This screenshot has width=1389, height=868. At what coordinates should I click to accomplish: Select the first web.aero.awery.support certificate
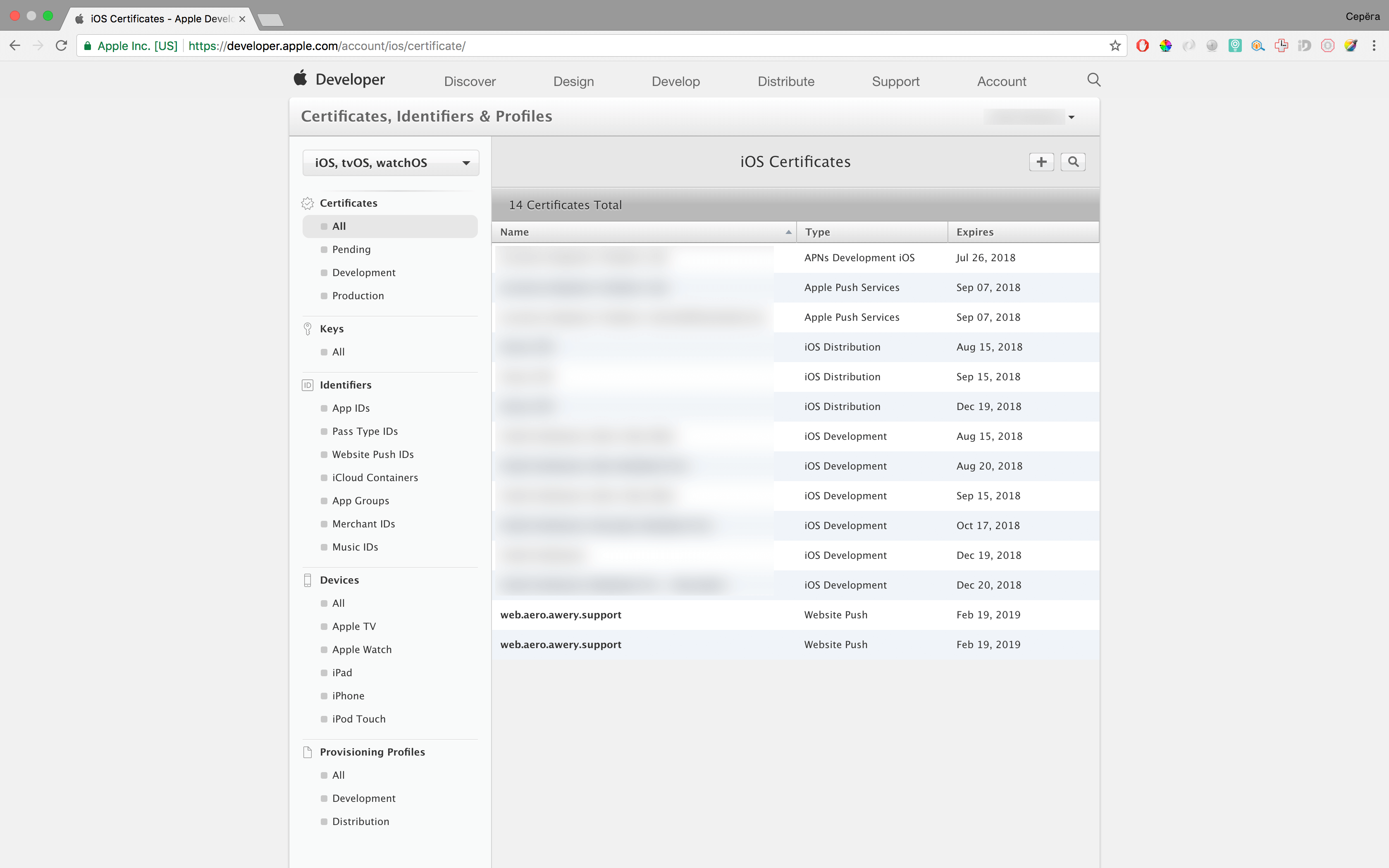[561, 615]
